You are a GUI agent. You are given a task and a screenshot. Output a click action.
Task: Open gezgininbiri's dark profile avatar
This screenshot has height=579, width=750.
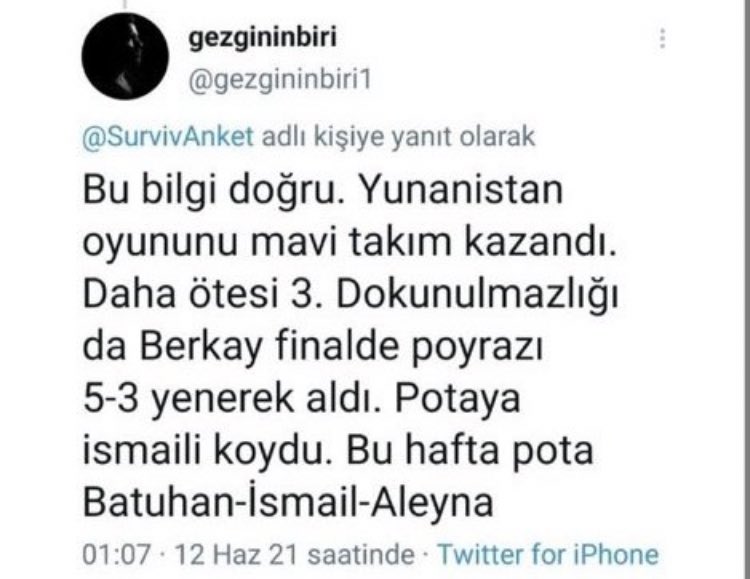125,56
